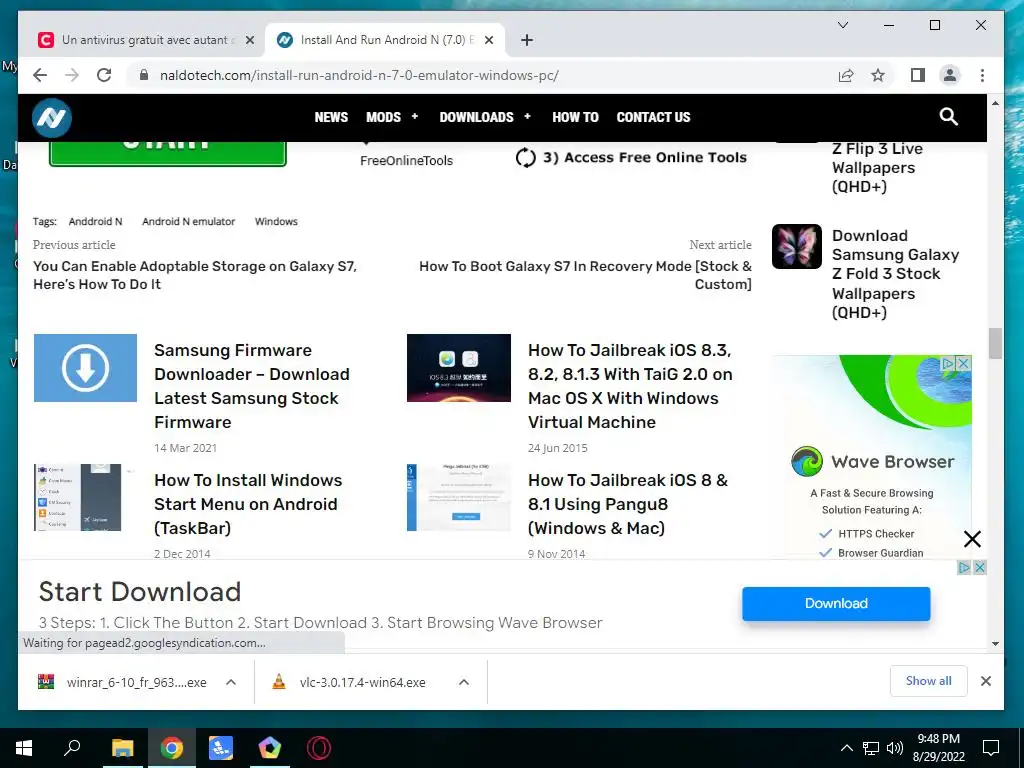The width and height of the screenshot is (1024, 768).
Task: Close the bottom banner ad via its X
Action: tap(980, 568)
